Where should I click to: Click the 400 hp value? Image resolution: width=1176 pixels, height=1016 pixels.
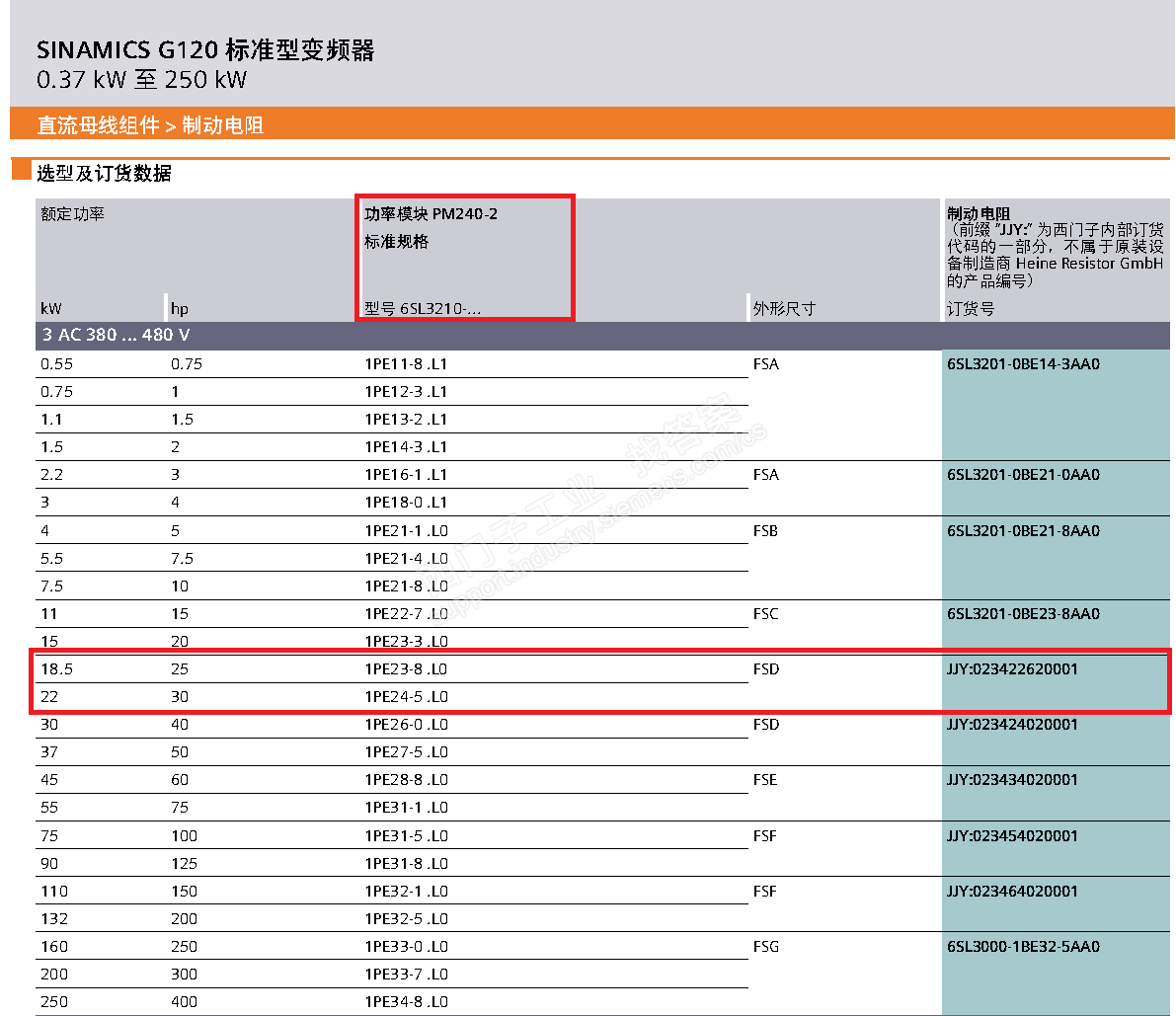click(184, 1002)
